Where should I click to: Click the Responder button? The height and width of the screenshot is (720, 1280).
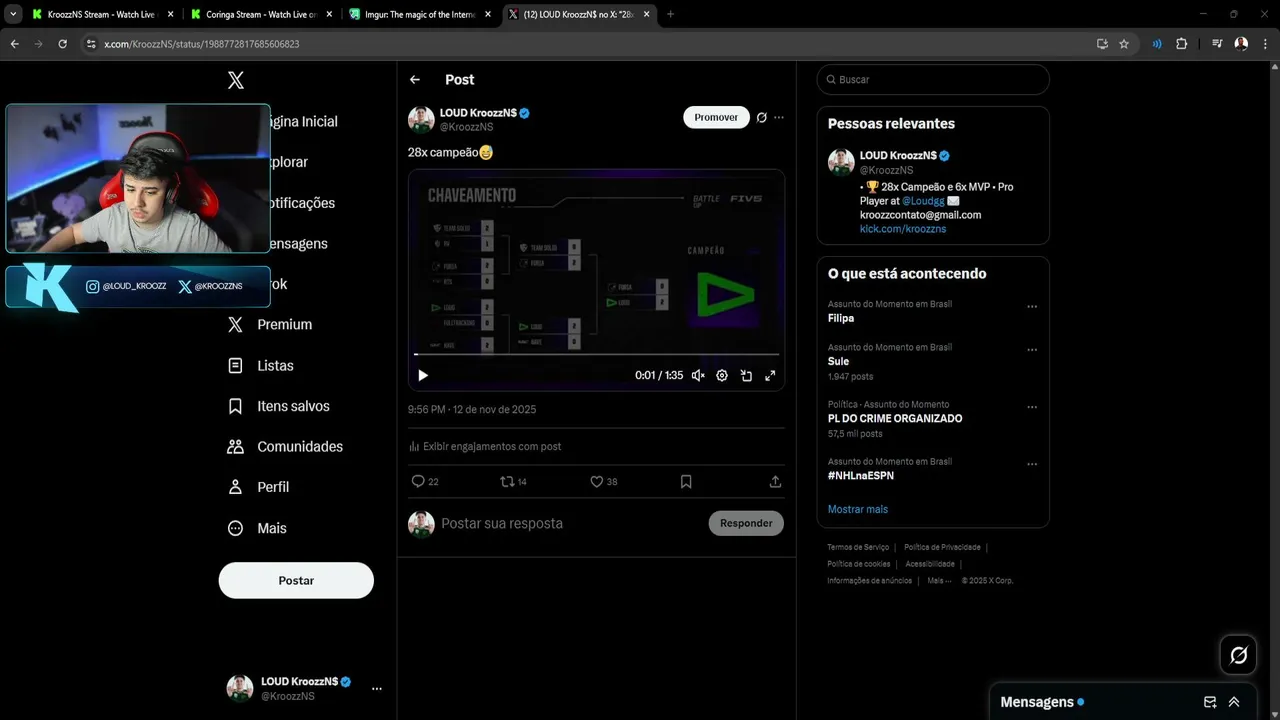coord(746,523)
